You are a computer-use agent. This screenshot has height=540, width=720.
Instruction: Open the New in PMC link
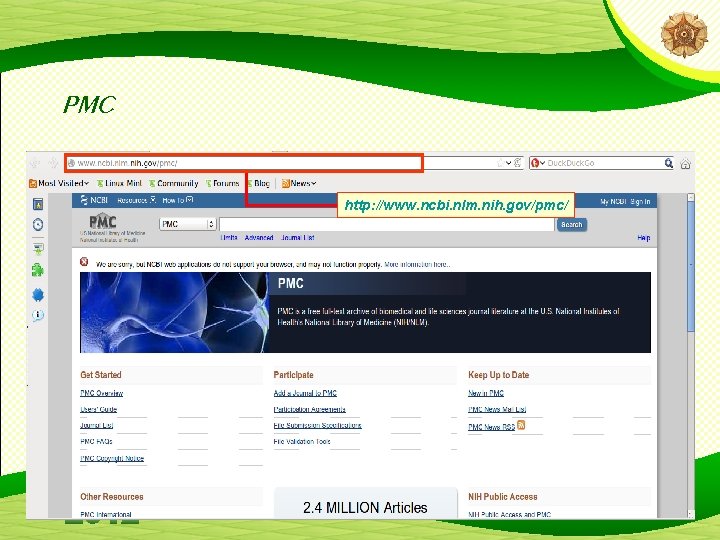click(x=486, y=393)
